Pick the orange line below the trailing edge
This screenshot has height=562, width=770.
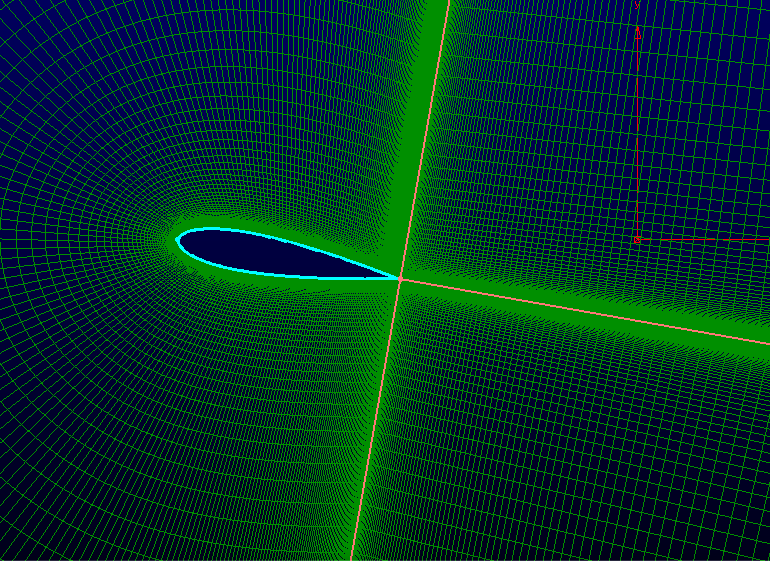pos(375,420)
